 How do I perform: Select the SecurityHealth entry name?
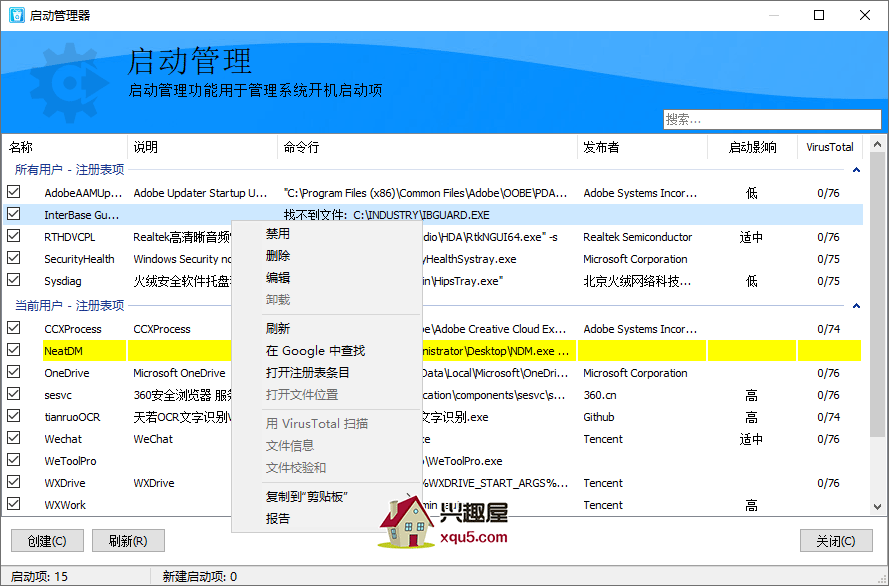[79, 259]
